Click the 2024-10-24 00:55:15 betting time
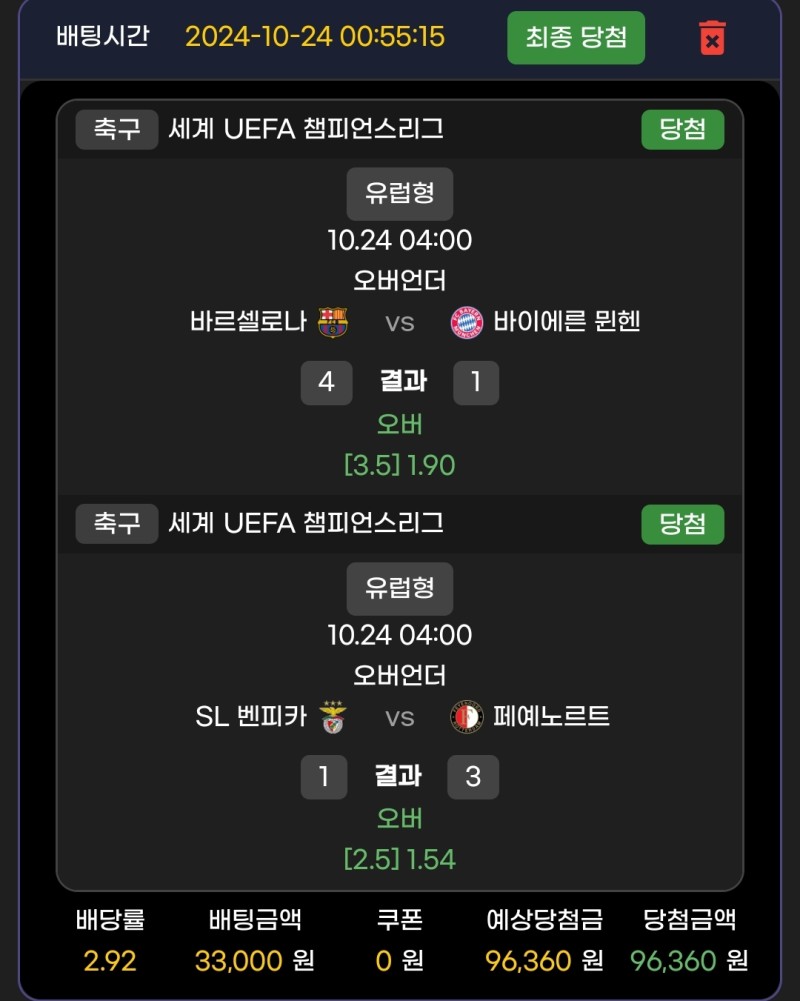This screenshot has height=1001, width=800. pos(315,37)
